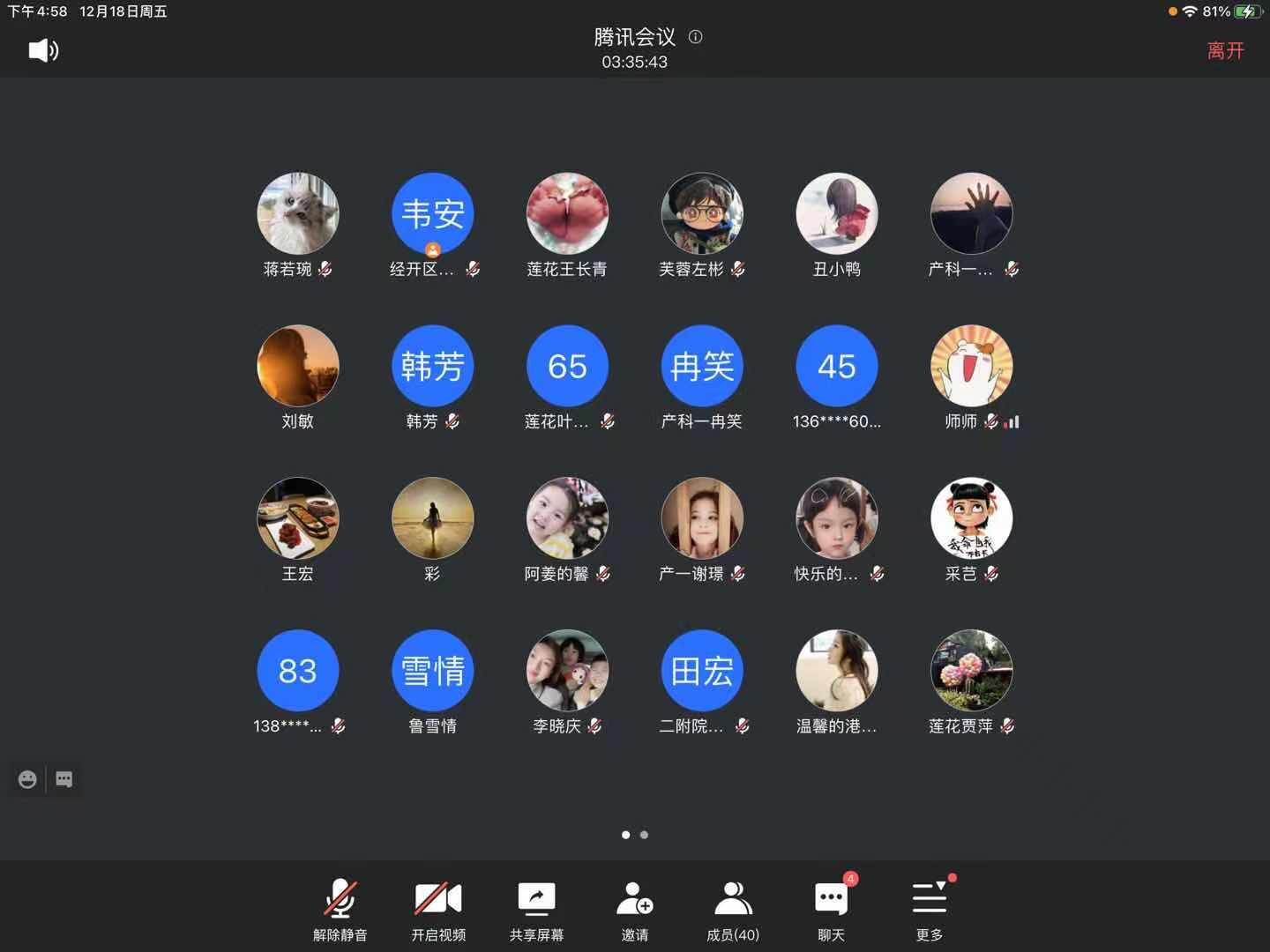This screenshot has height=952, width=1270.
Task: Select the 雪情 blue avatar
Action: (x=433, y=671)
